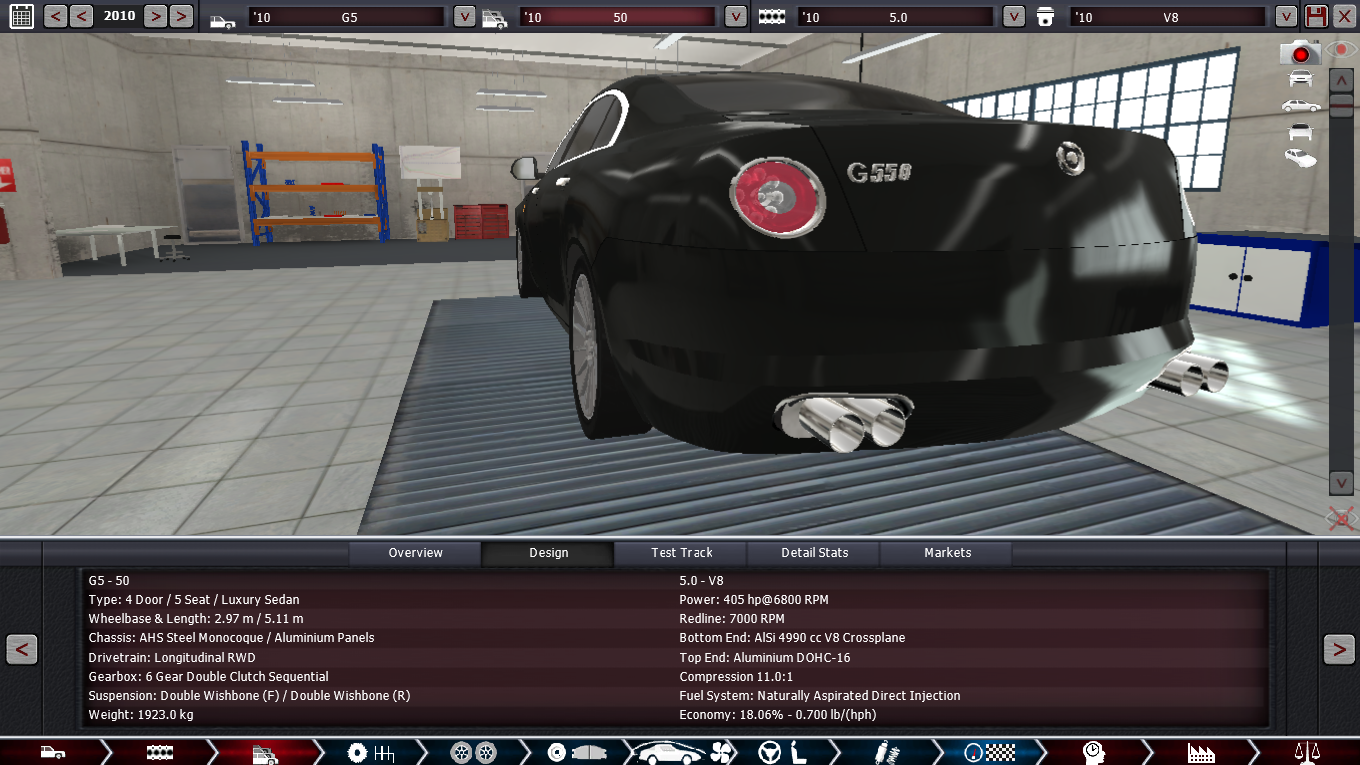The image size is (1360, 765).
Task: Select the rear car view icon
Action: pyautogui.click(x=1300, y=131)
